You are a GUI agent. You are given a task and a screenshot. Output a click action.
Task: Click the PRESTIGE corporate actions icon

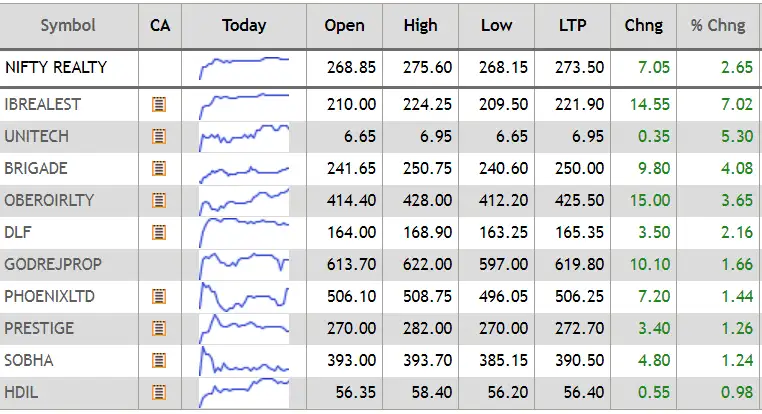158,328
